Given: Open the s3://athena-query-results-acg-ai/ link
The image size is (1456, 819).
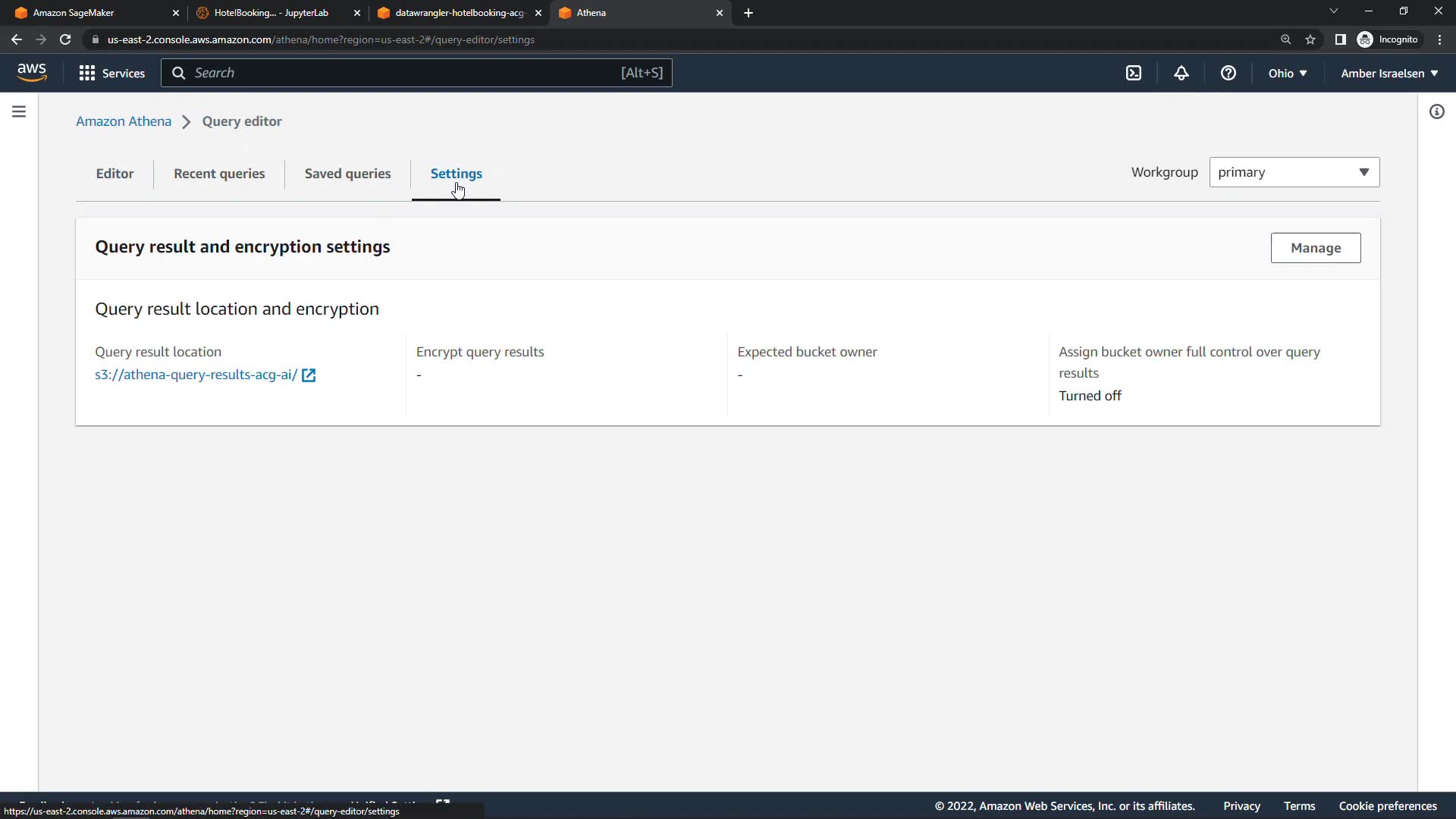Looking at the screenshot, I should pyautogui.click(x=196, y=375).
